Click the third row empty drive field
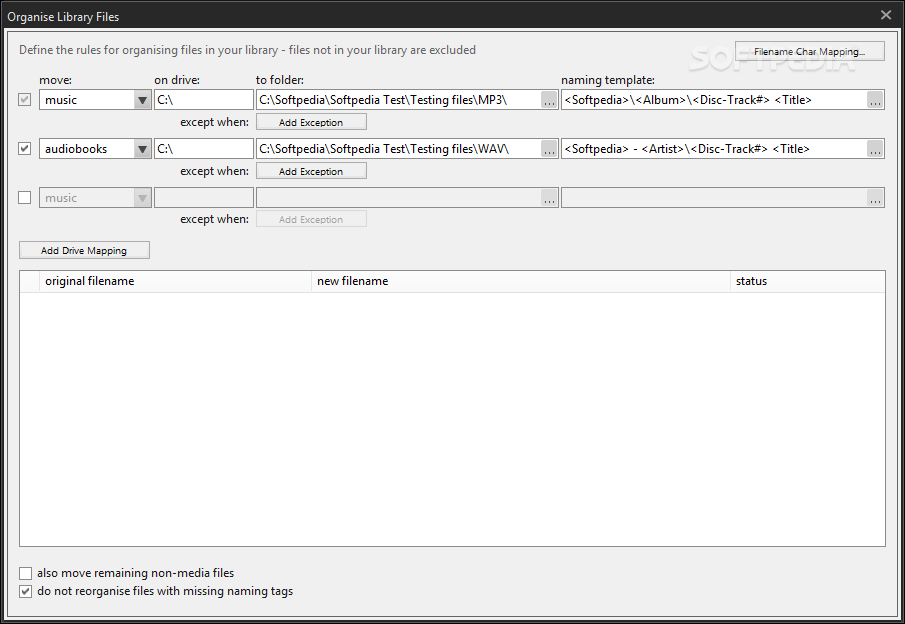The width and height of the screenshot is (905, 624). pos(204,197)
